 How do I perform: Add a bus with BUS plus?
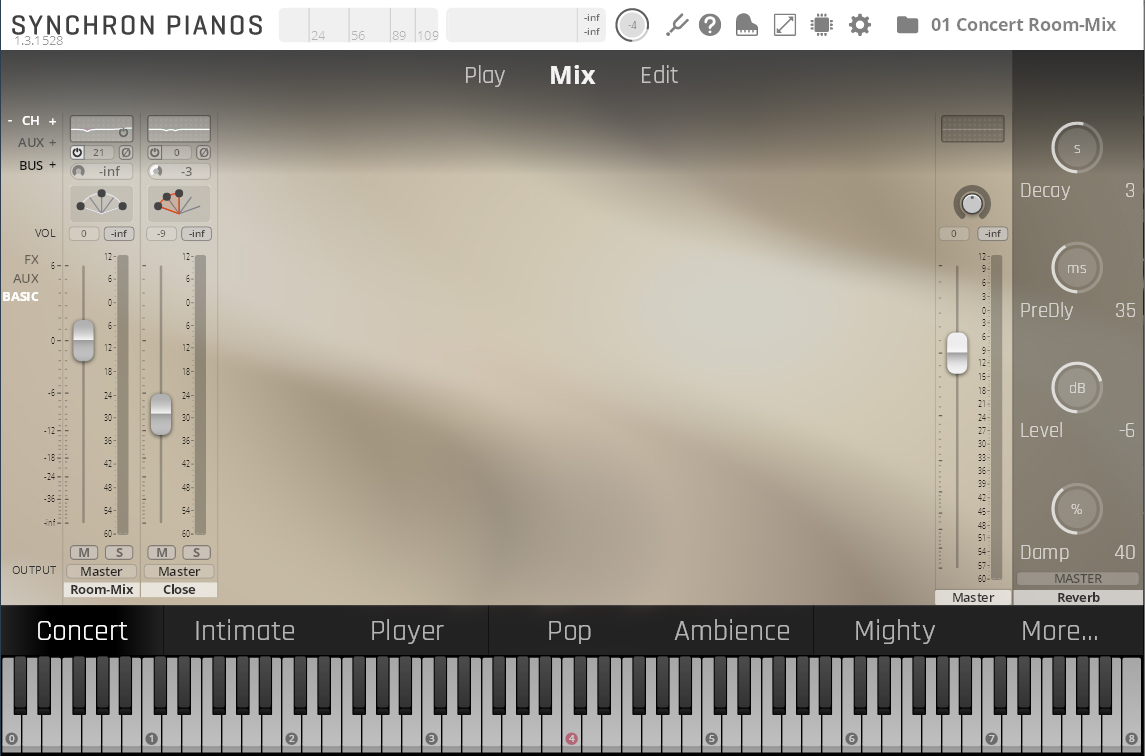coord(52,166)
